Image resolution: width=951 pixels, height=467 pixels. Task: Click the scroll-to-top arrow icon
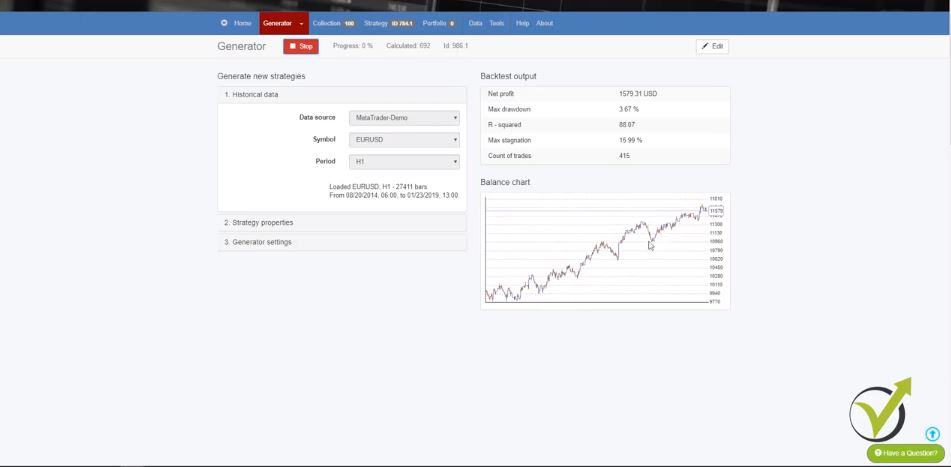point(932,434)
